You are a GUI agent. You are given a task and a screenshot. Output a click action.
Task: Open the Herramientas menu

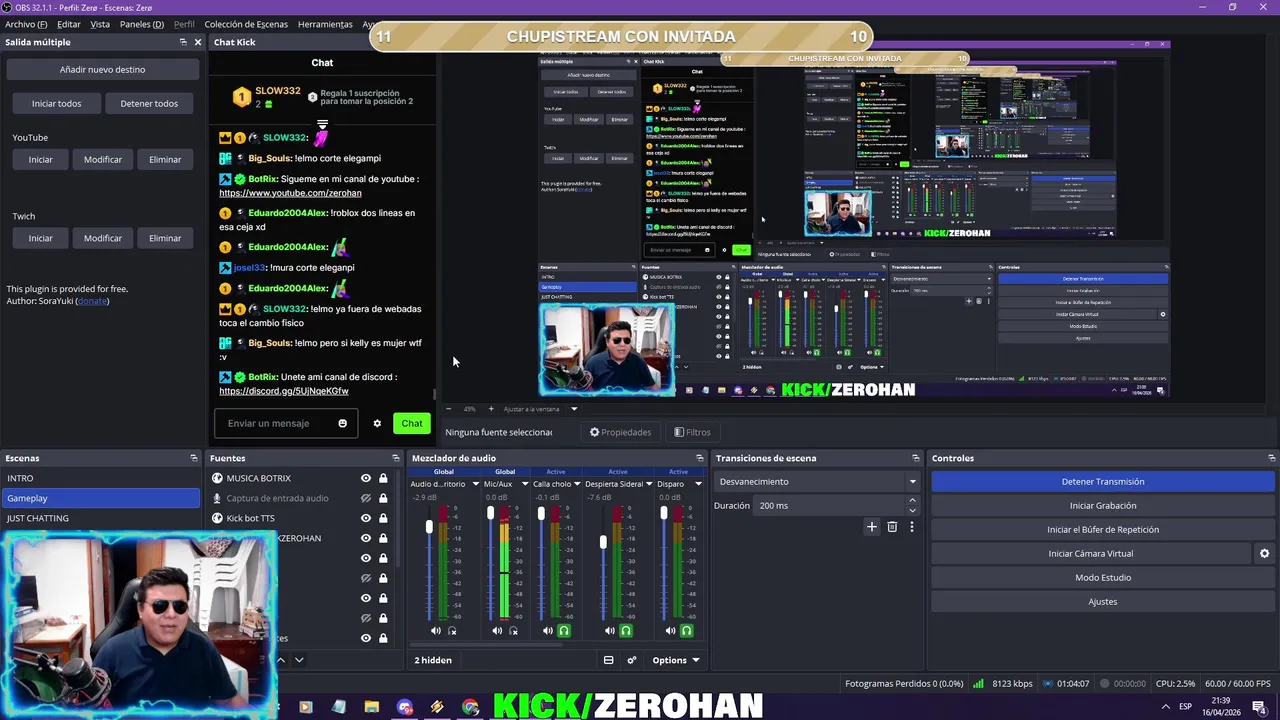(x=325, y=24)
